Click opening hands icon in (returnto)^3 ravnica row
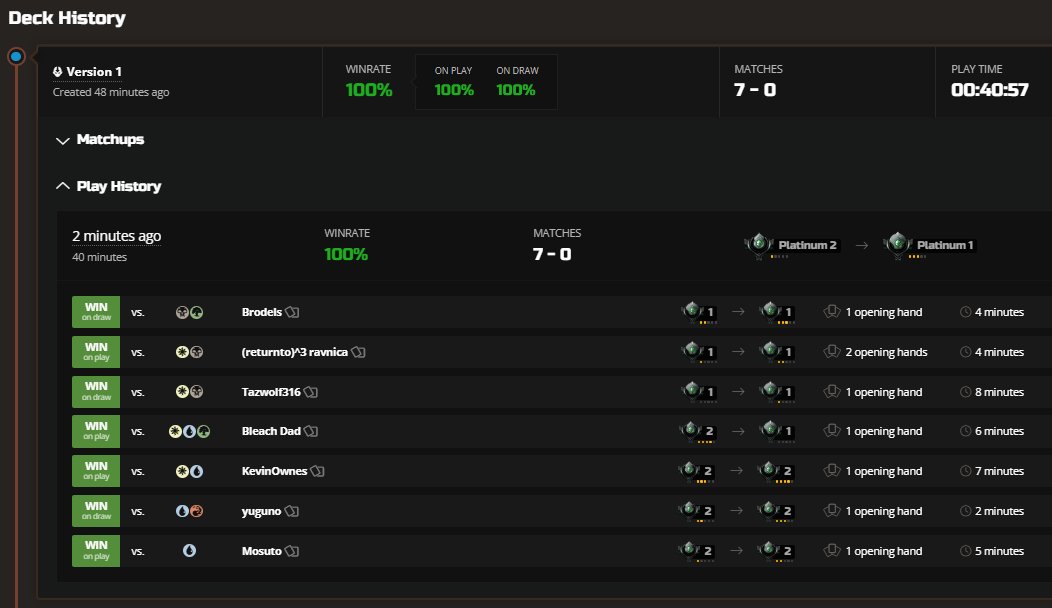 click(x=832, y=352)
